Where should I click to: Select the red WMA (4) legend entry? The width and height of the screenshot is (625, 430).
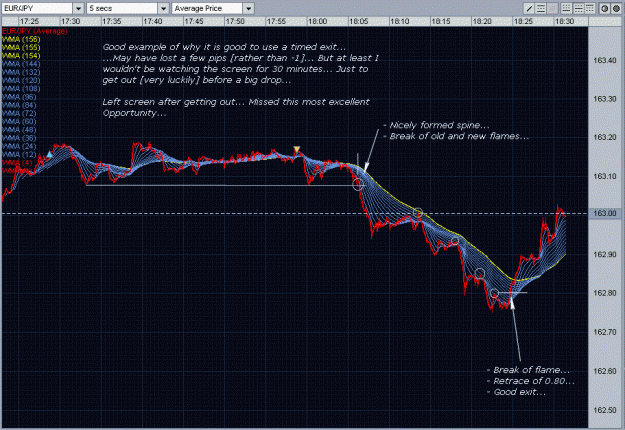[x=17, y=163]
